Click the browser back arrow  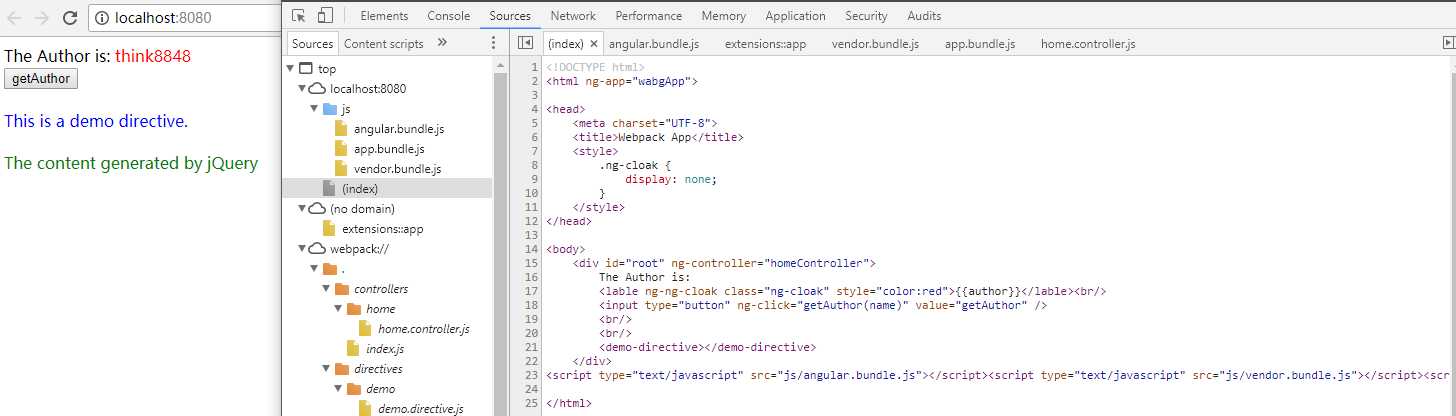pyautogui.click(x=15, y=17)
